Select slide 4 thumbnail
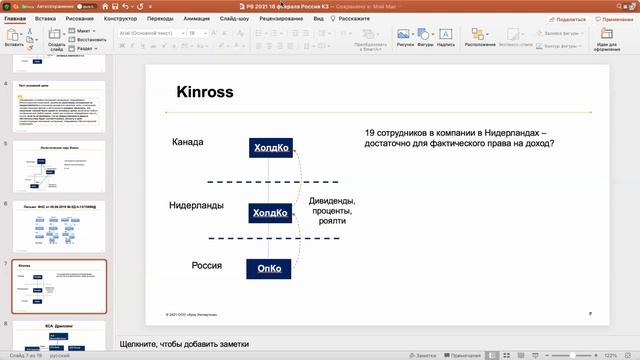Screen dimensions: 640x360 [59, 106]
